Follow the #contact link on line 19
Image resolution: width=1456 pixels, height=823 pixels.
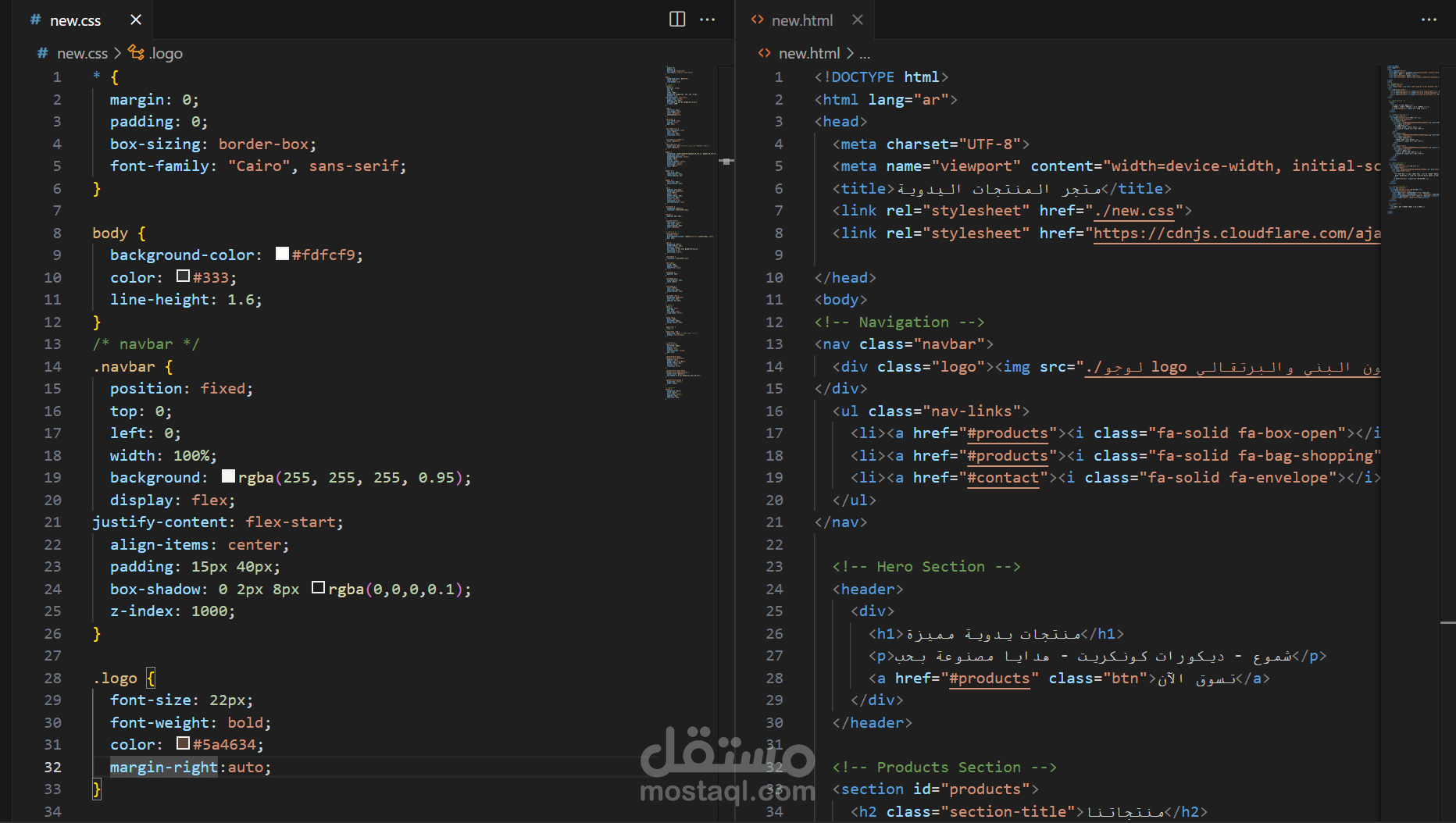pyautogui.click(x=1003, y=478)
